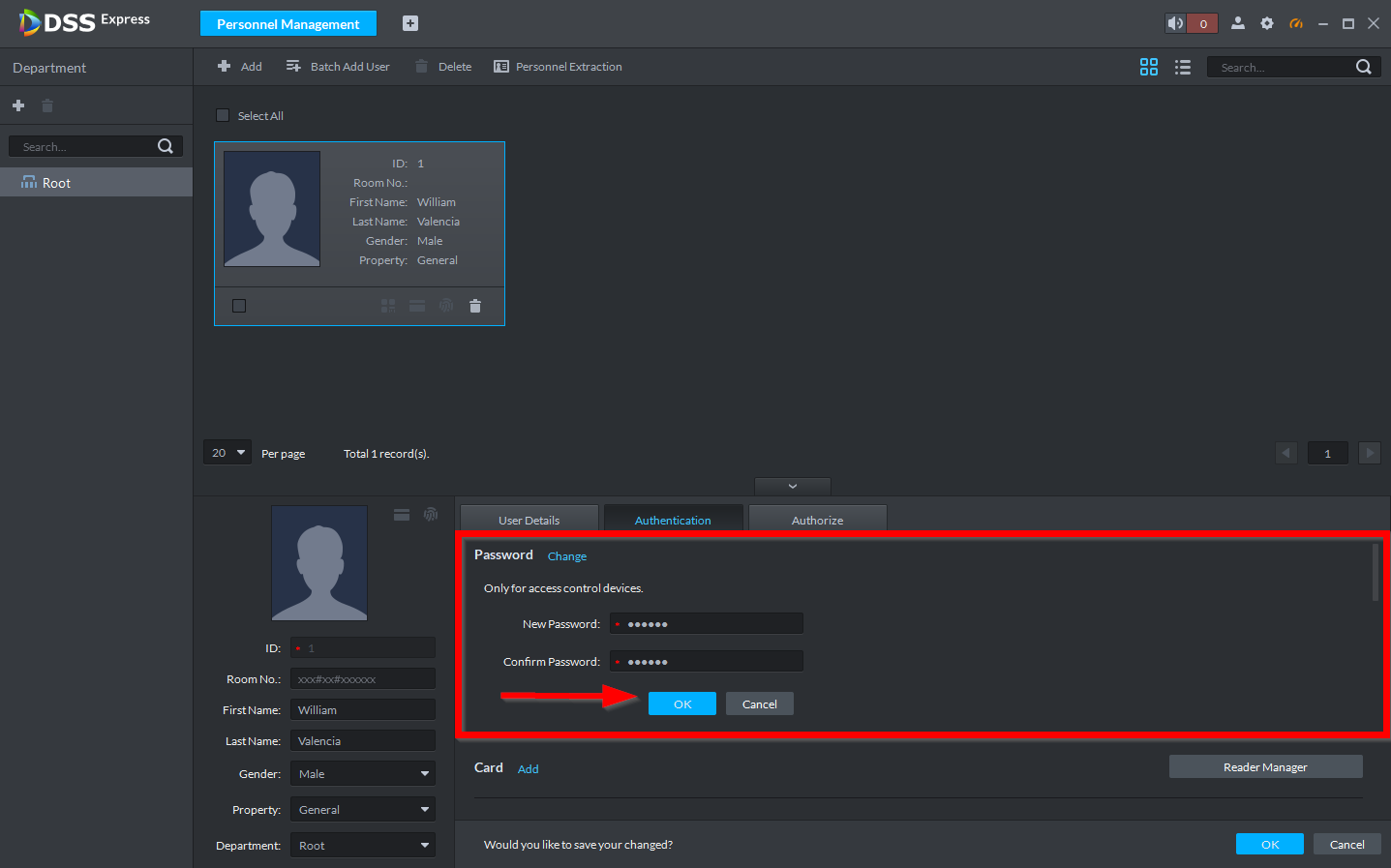This screenshot has height=868, width=1391.
Task: Click the user account icon
Action: (x=1237, y=23)
